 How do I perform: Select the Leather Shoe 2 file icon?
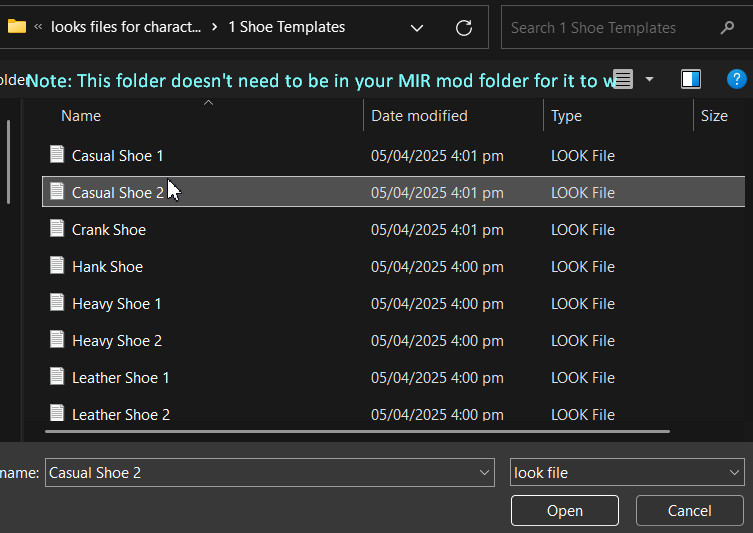coord(58,413)
